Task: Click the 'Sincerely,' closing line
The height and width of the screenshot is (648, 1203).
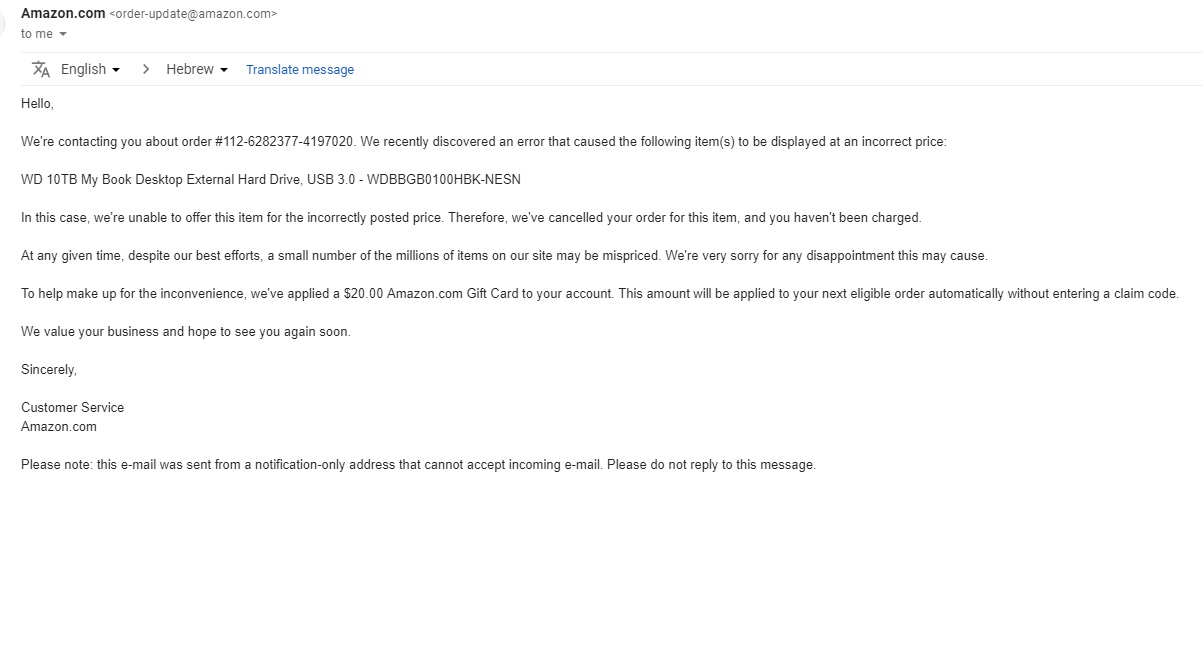Action: (49, 370)
